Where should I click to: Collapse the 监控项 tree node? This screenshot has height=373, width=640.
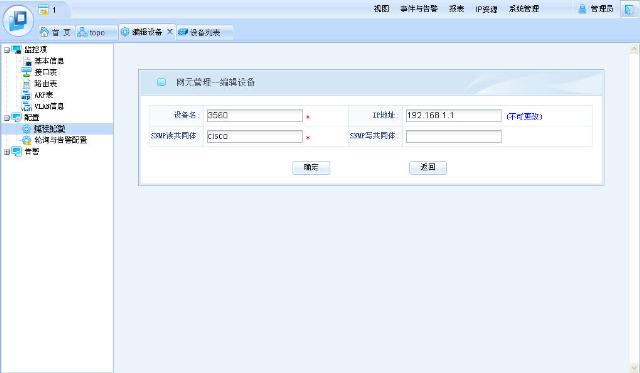7,50
